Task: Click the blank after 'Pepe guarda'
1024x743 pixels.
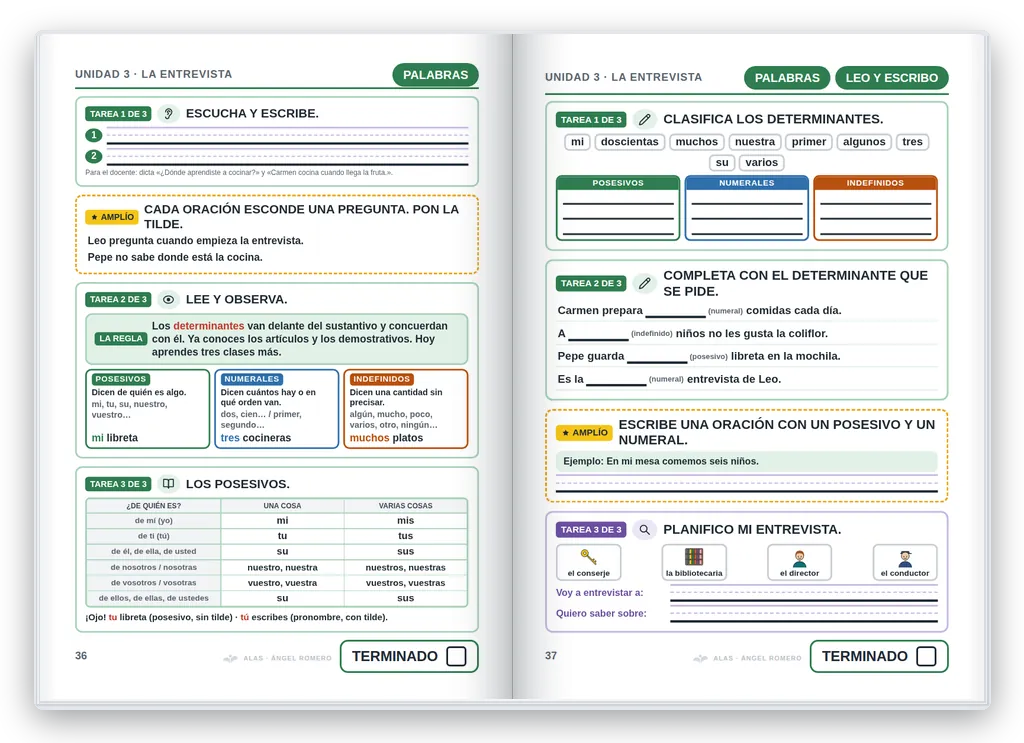Action: [x=657, y=358]
